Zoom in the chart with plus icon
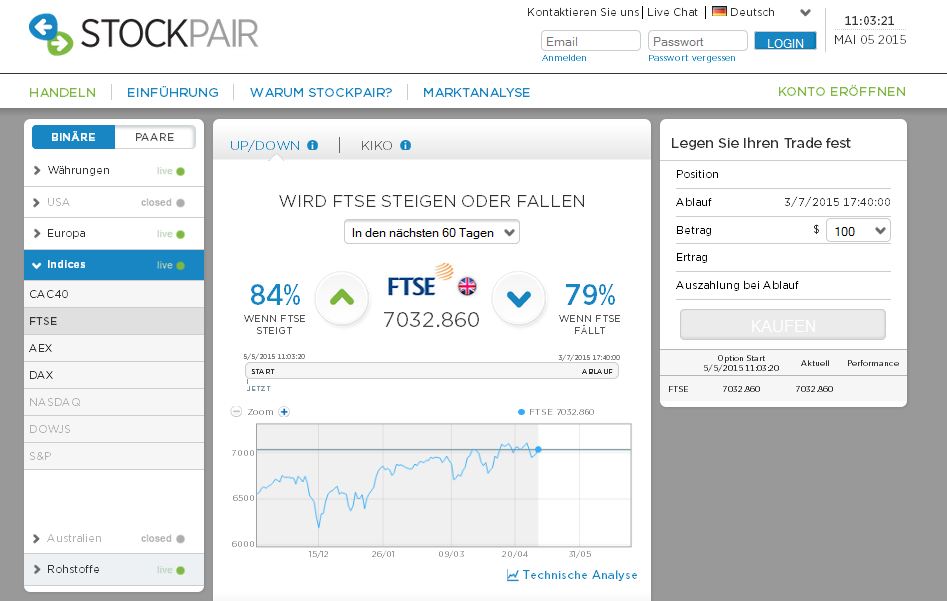947x601 pixels. (x=284, y=412)
